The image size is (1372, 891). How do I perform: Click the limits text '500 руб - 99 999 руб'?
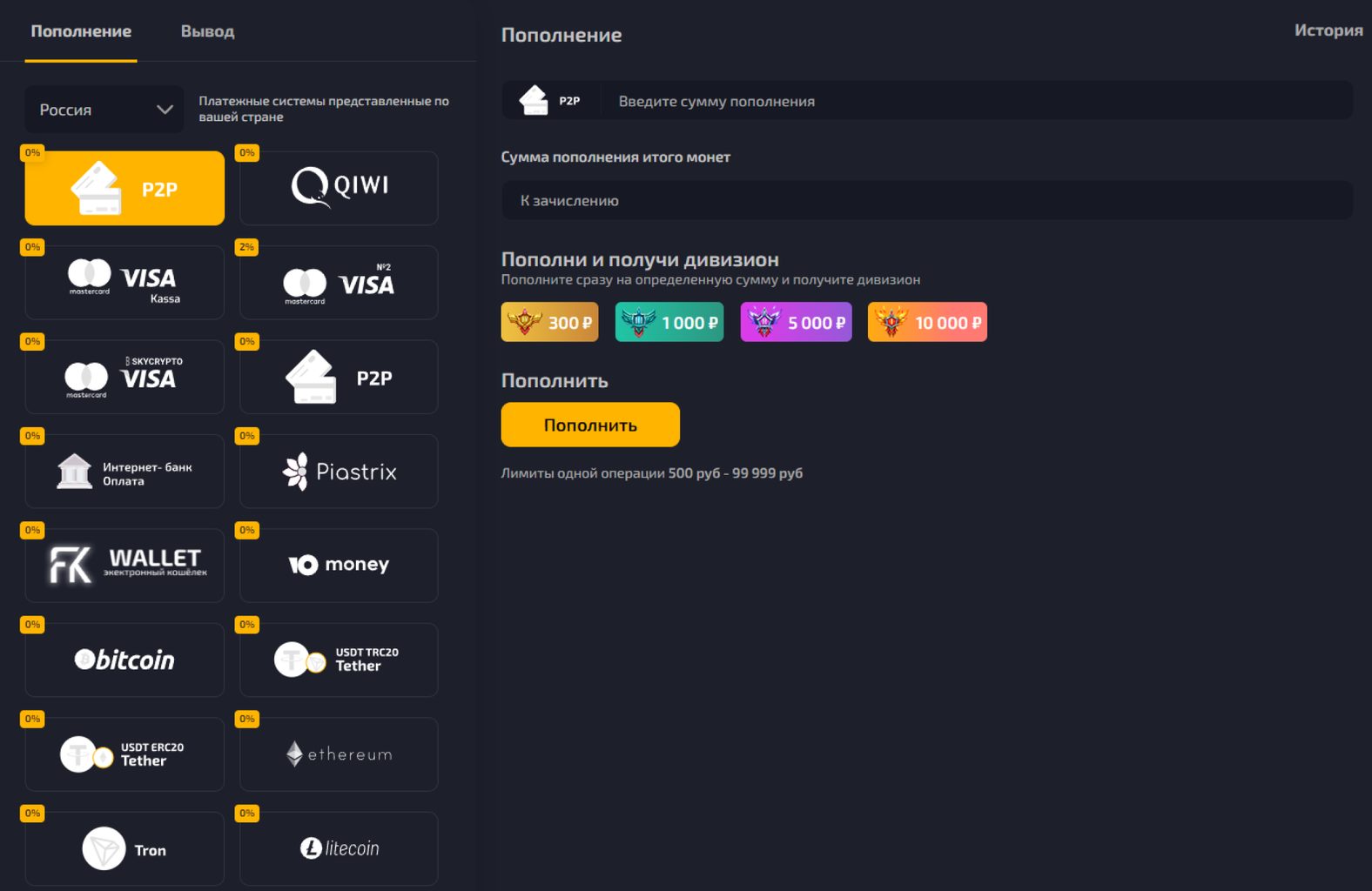tap(736, 473)
